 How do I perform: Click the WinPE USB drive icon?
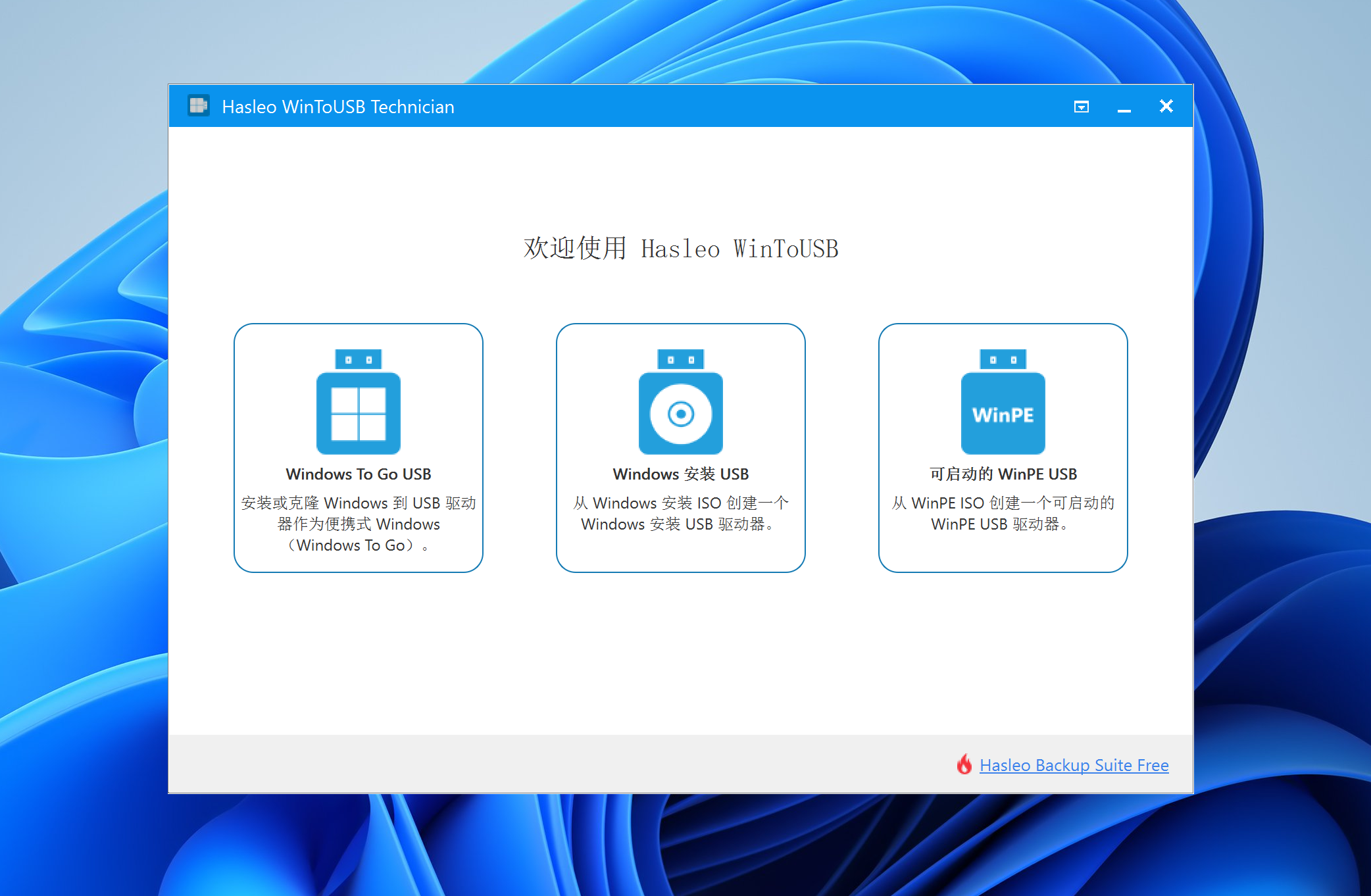point(1003,401)
